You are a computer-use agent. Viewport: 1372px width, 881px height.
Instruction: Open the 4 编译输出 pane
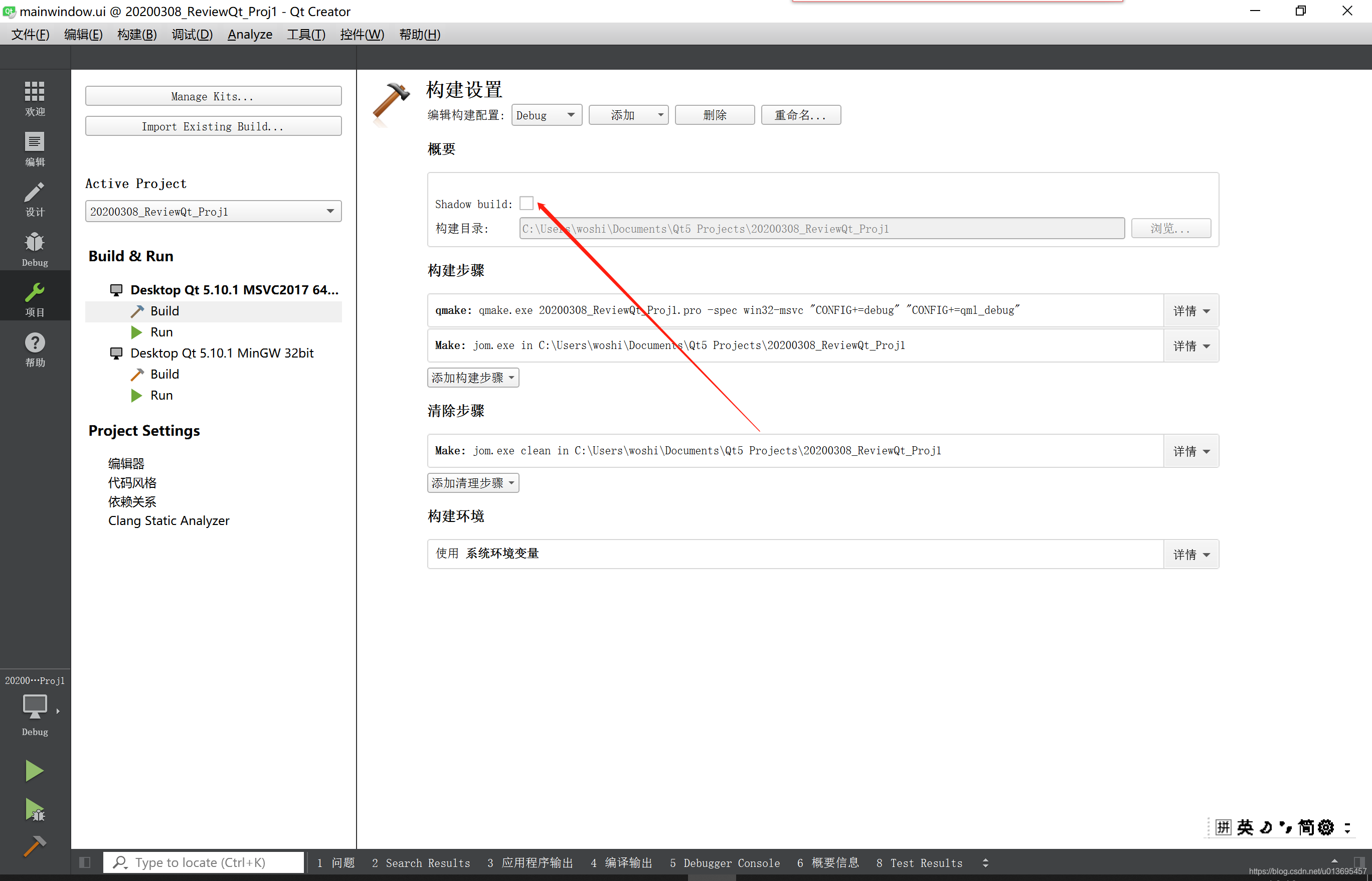[621, 862]
